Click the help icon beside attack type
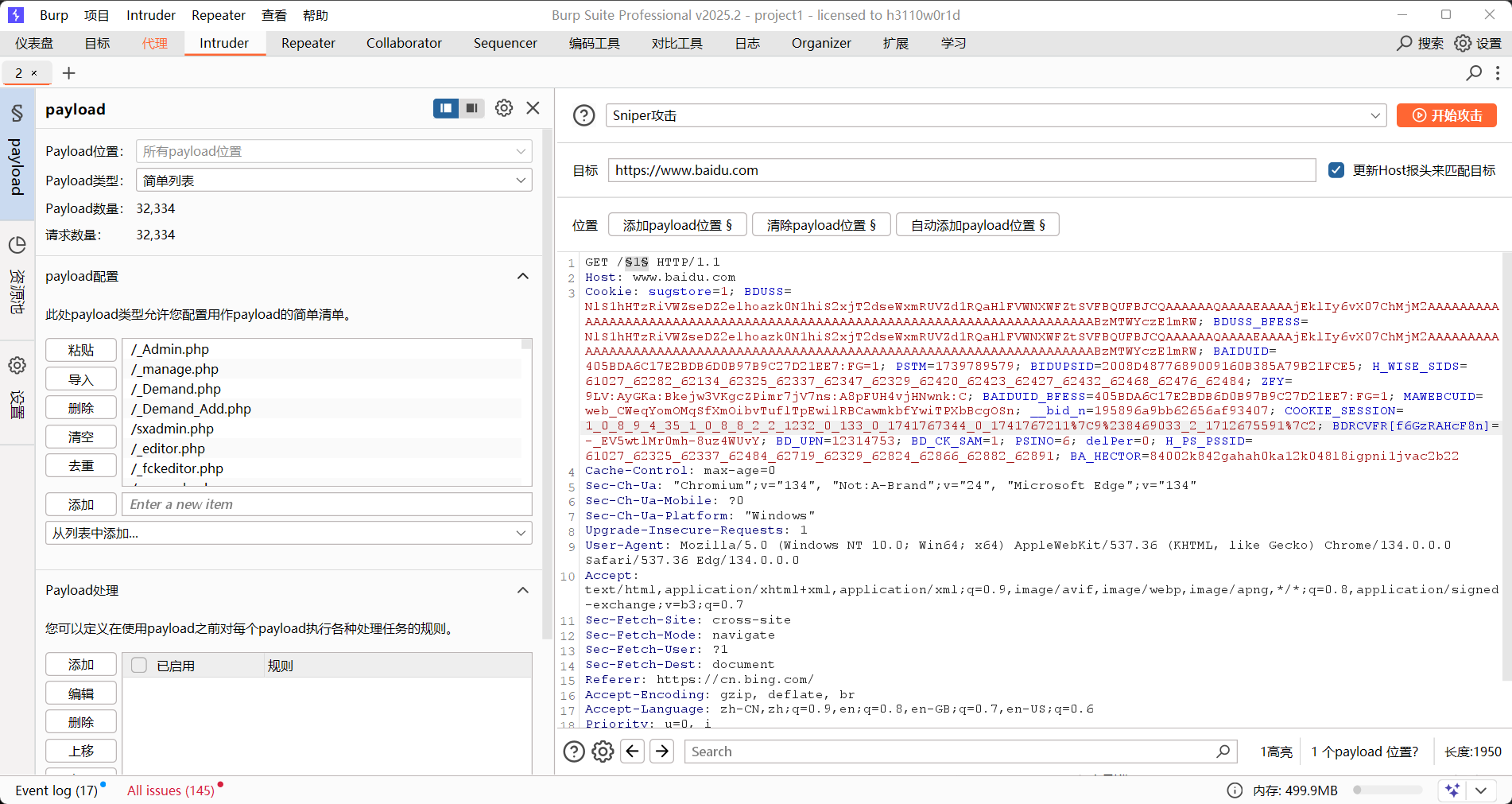This screenshot has width=1512, height=804. 584,115
